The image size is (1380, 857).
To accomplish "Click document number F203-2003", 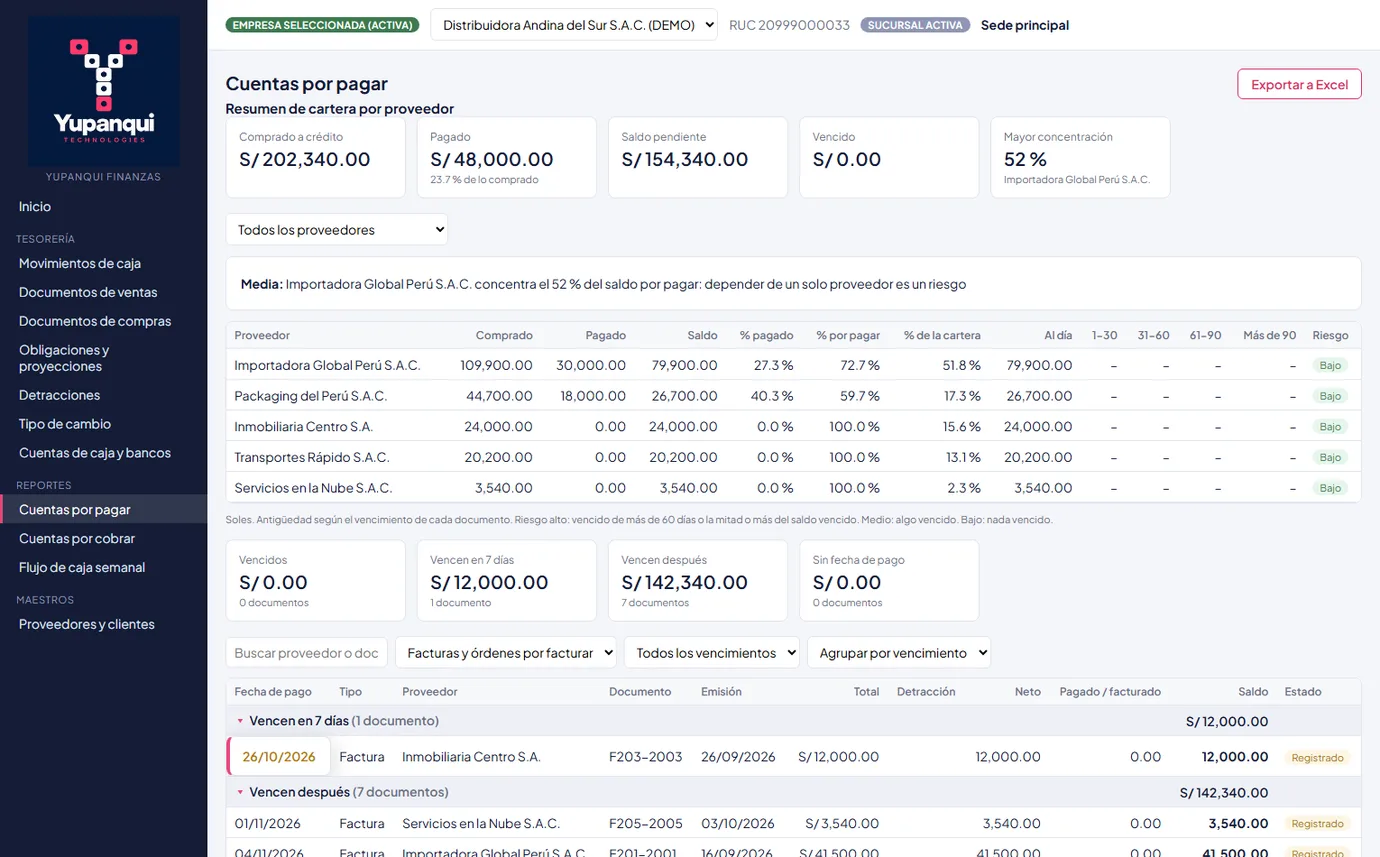I will click(645, 757).
